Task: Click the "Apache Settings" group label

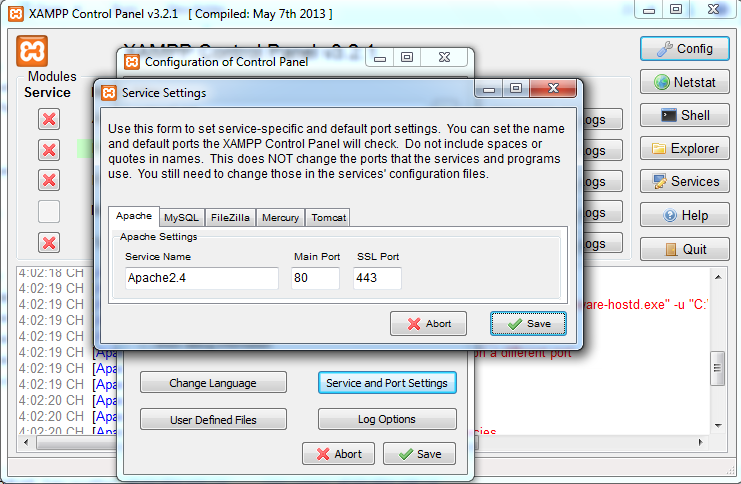Action: (158, 236)
